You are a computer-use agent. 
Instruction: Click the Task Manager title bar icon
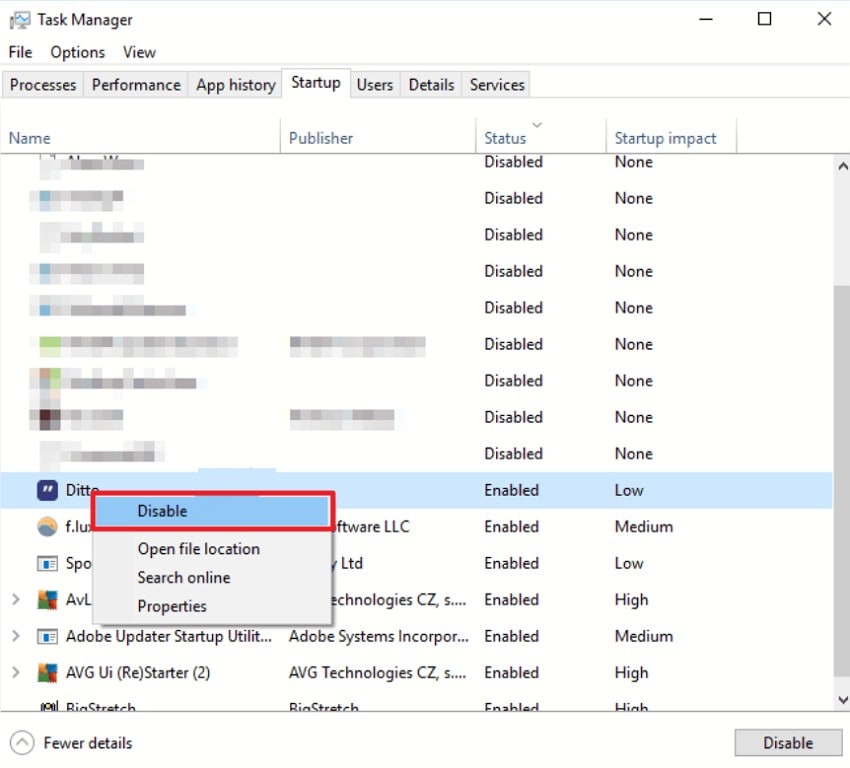click(x=22, y=19)
